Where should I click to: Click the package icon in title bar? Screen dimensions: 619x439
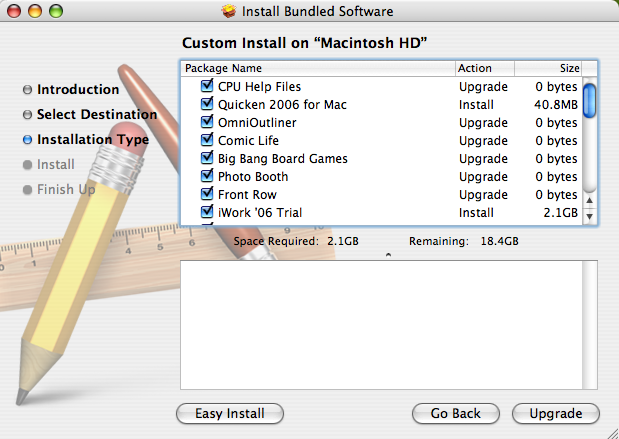[x=229, y=11]
